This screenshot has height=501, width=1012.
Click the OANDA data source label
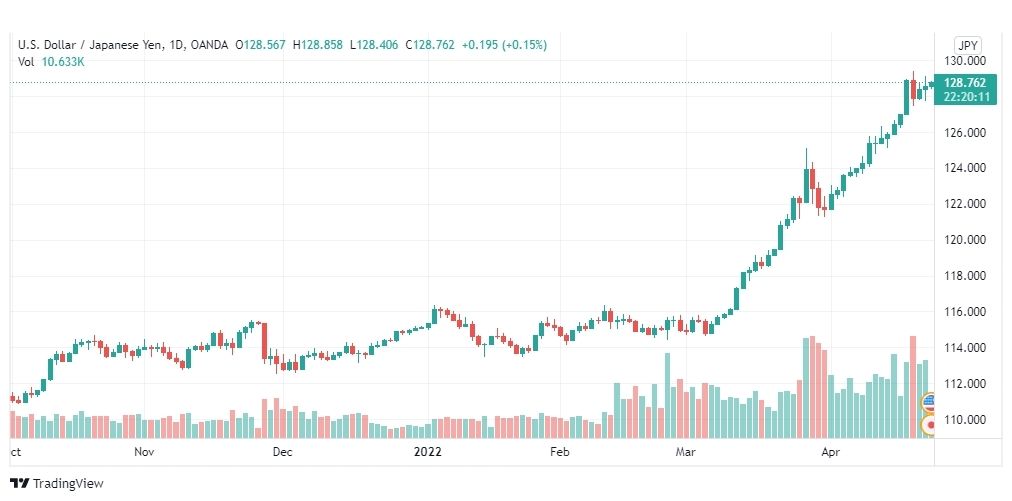click(x=210, y=45)
